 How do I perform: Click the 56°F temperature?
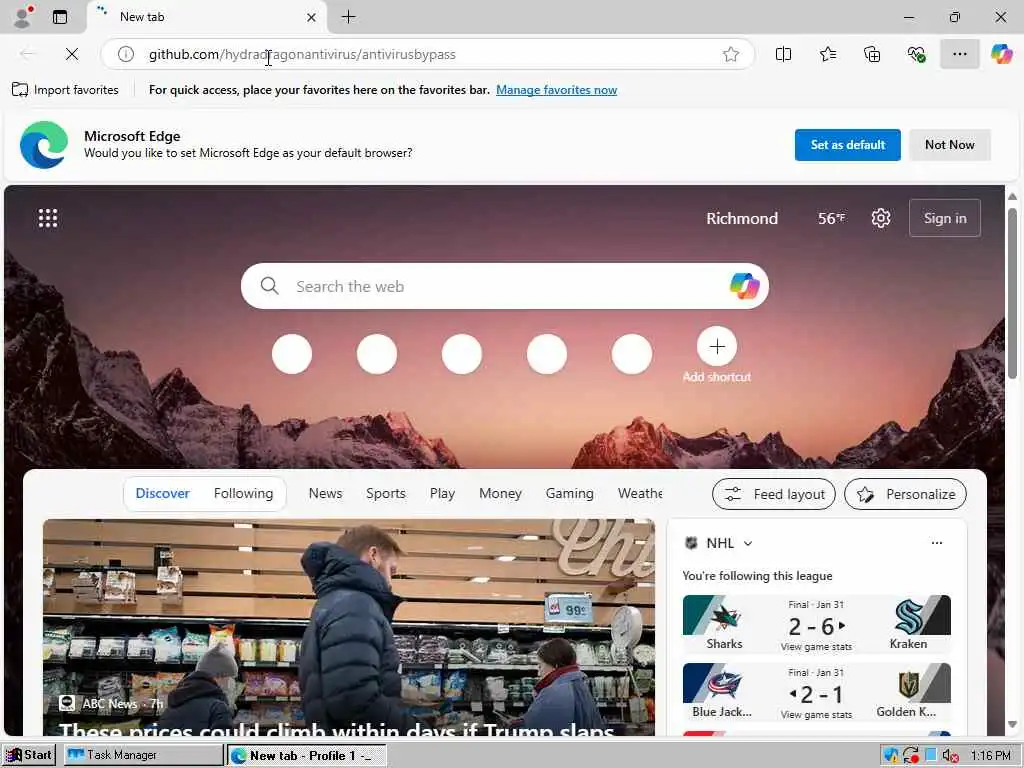click(x=831, y=218)
